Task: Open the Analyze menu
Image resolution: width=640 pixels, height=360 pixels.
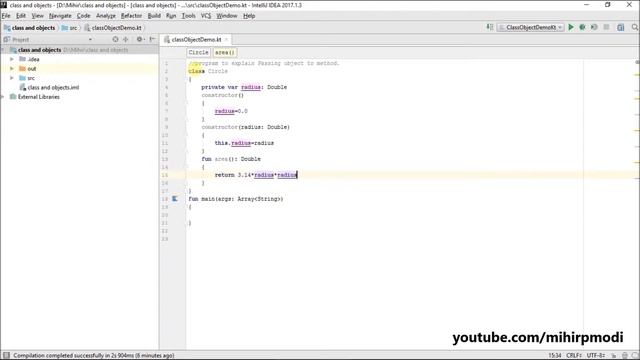Action: click(x=106, y=16)
